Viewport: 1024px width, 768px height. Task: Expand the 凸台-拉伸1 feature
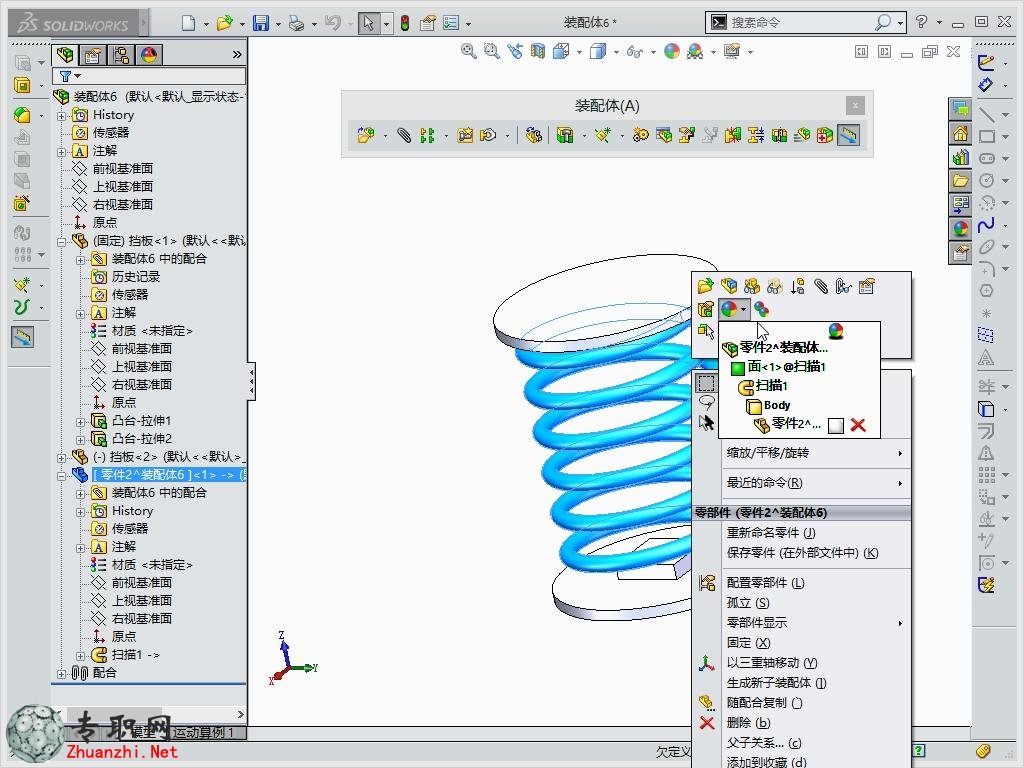point(80,422)
